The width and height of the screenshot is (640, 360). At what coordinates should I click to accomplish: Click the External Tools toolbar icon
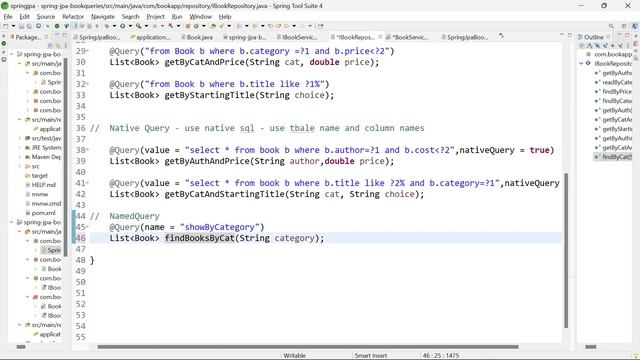tap(138, 26)
